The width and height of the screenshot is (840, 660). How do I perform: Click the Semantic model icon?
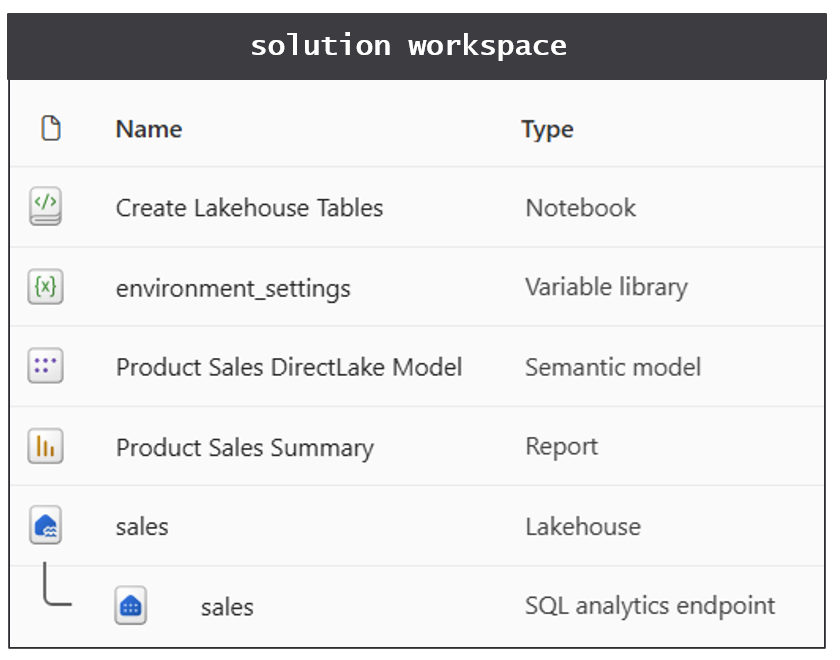coord(45,366)
